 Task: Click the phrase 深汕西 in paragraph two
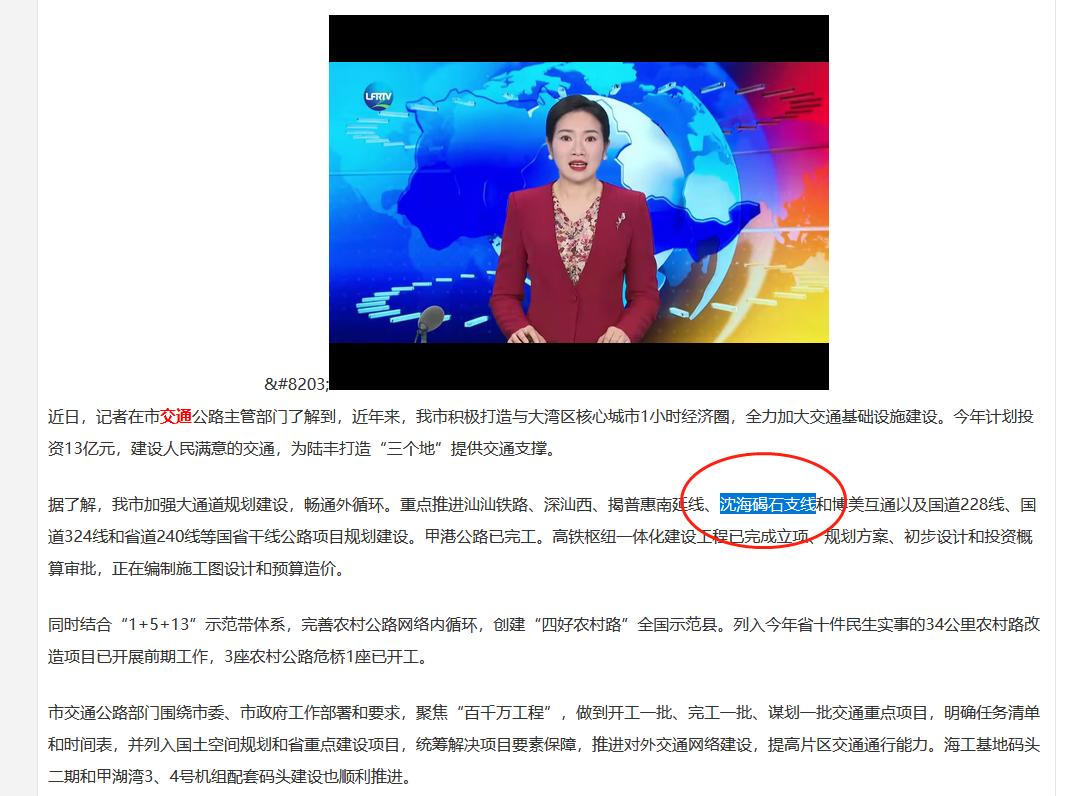coord(568,504)
